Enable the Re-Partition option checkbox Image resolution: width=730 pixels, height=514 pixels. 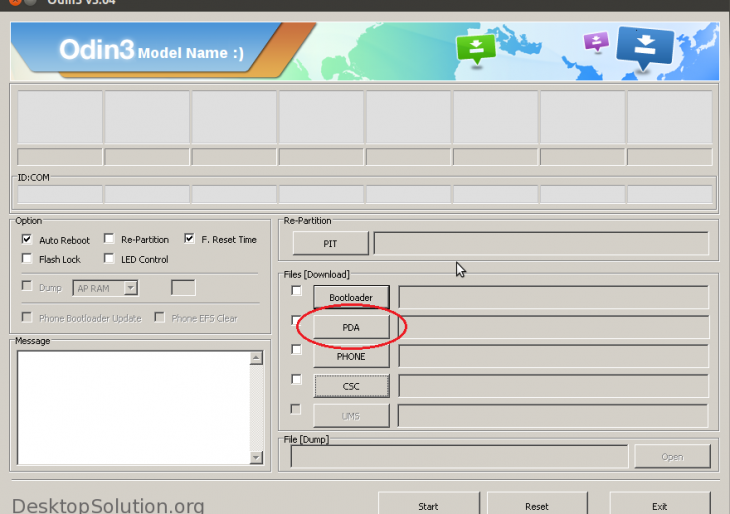tap(109, 239)
